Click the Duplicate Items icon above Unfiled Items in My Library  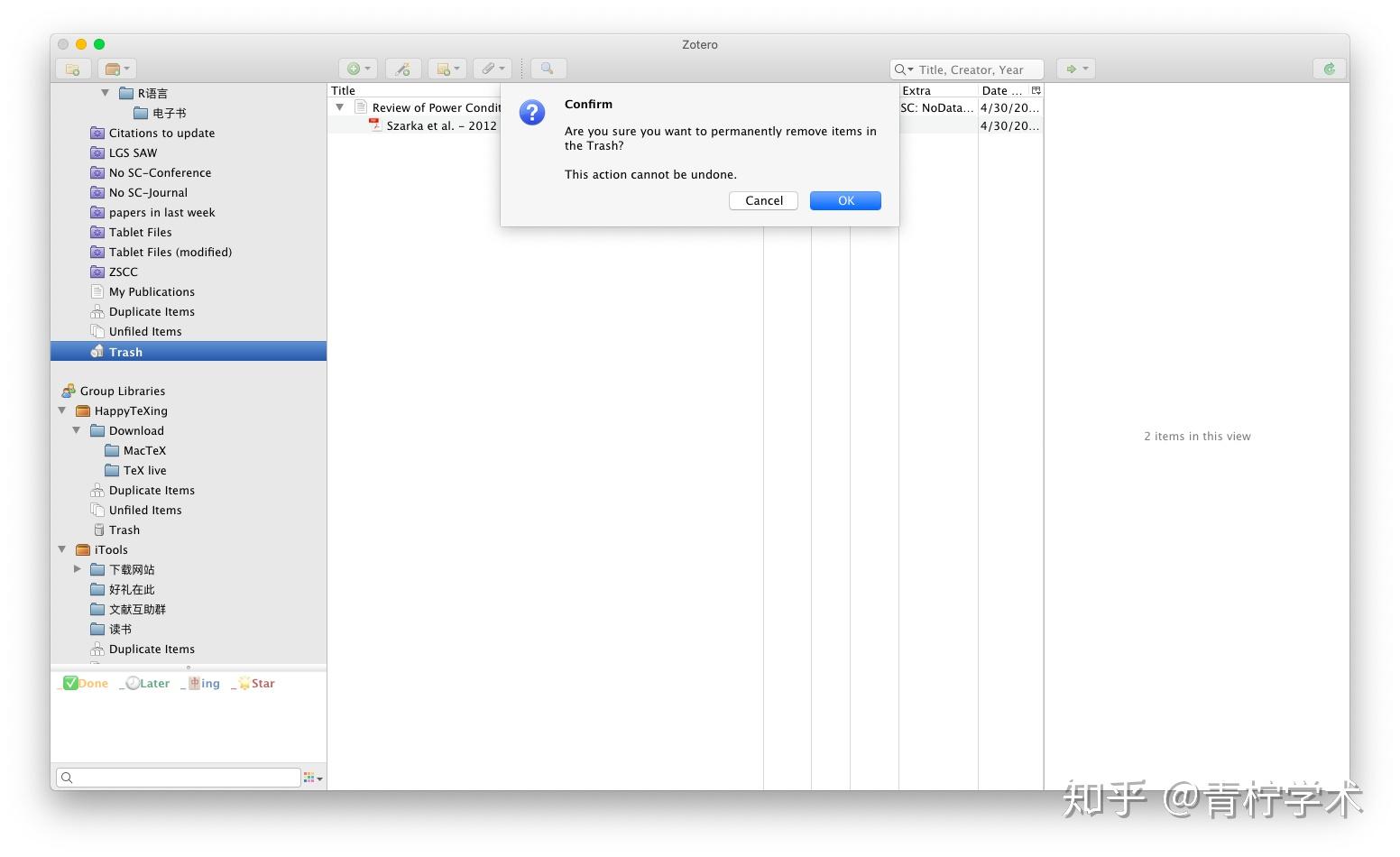click(97, 311)
